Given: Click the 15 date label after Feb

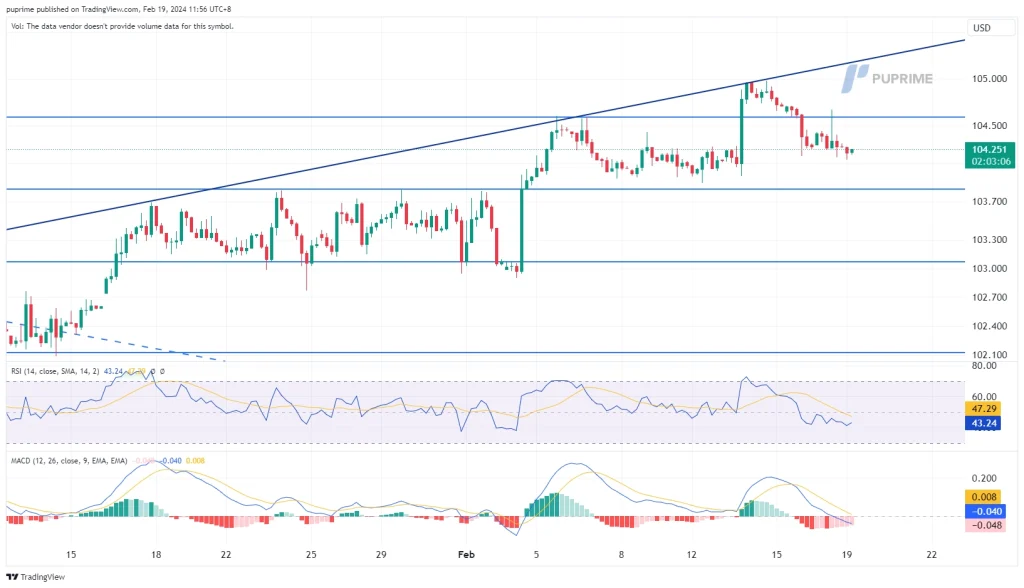Looking at the screenshot, I should (x=778, y=553).
